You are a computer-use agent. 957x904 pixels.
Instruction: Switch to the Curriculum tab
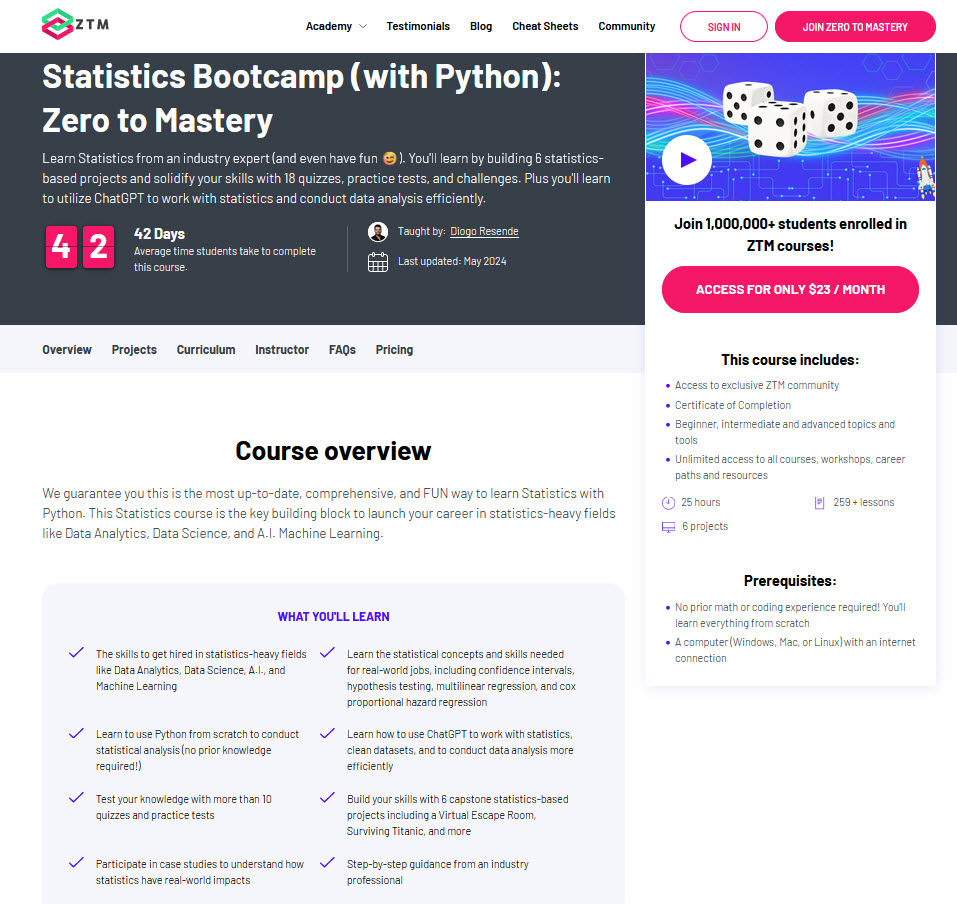tap(206, 350)
